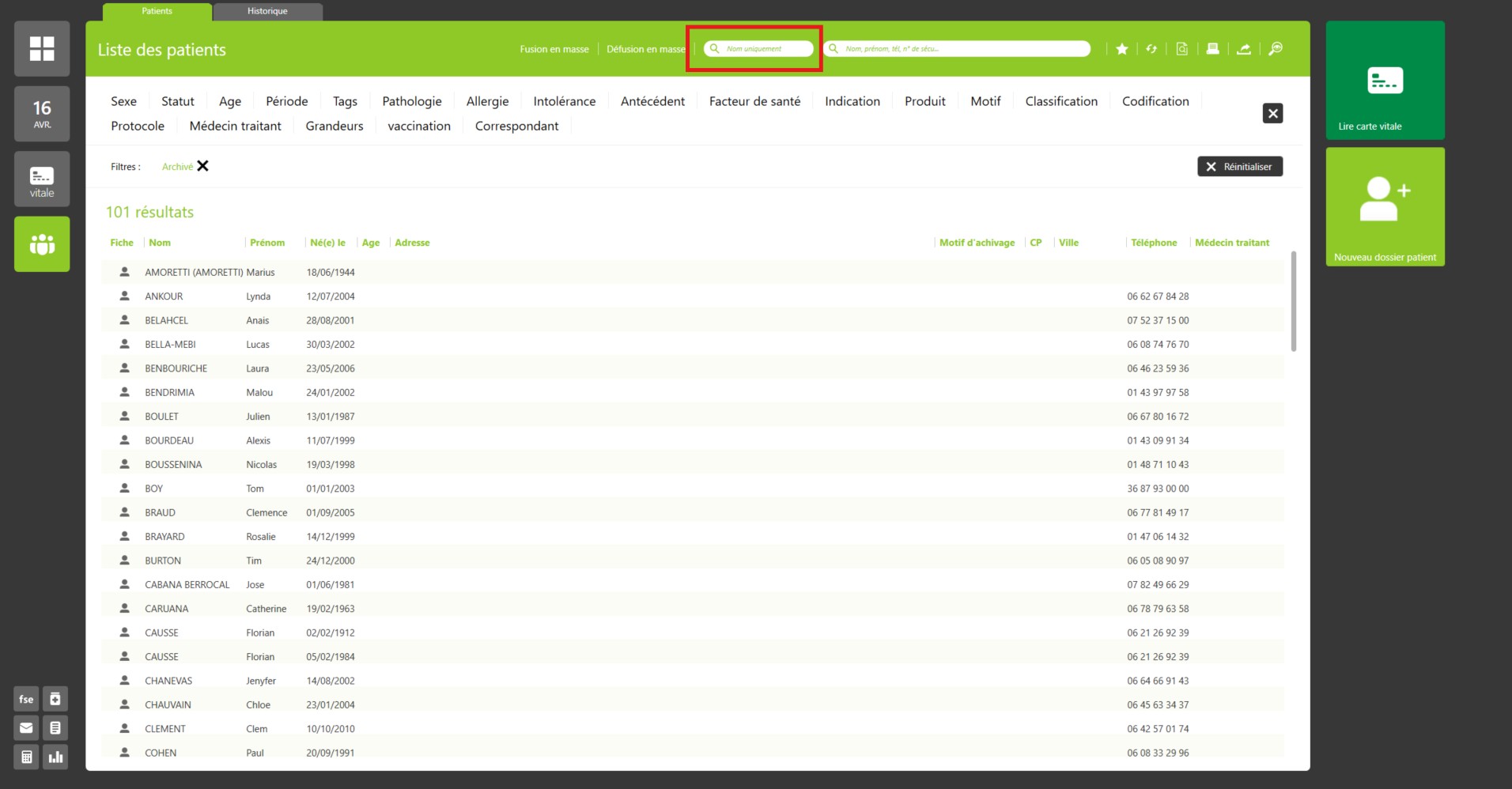Viewport: 1512px width, 789px height.
Task: Sort by the Nom column header
Action: point(160,243)
